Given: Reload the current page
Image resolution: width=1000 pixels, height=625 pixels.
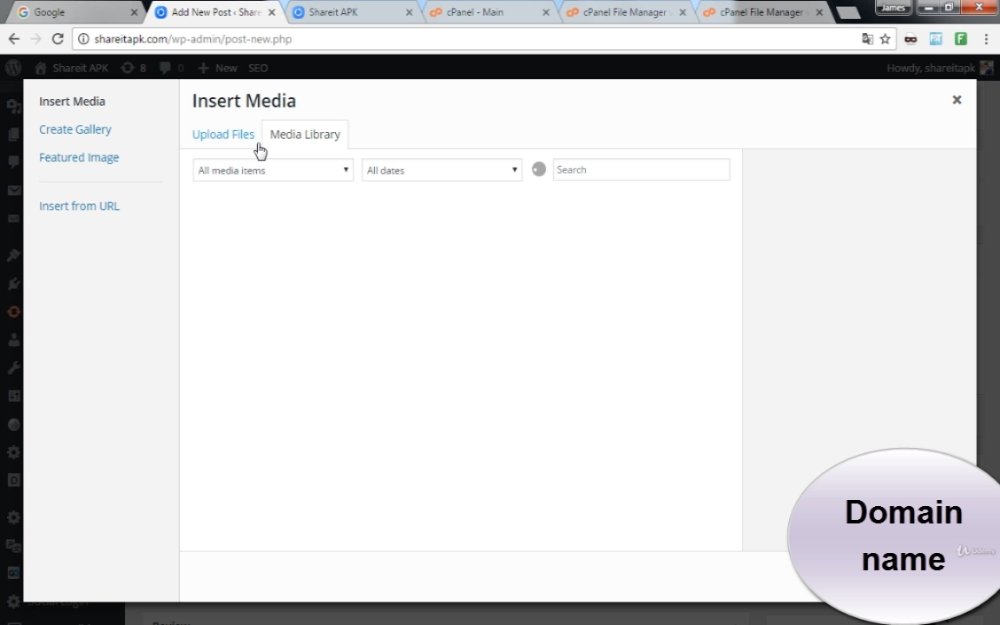Looking at the screenshot, I should [57, 39].
